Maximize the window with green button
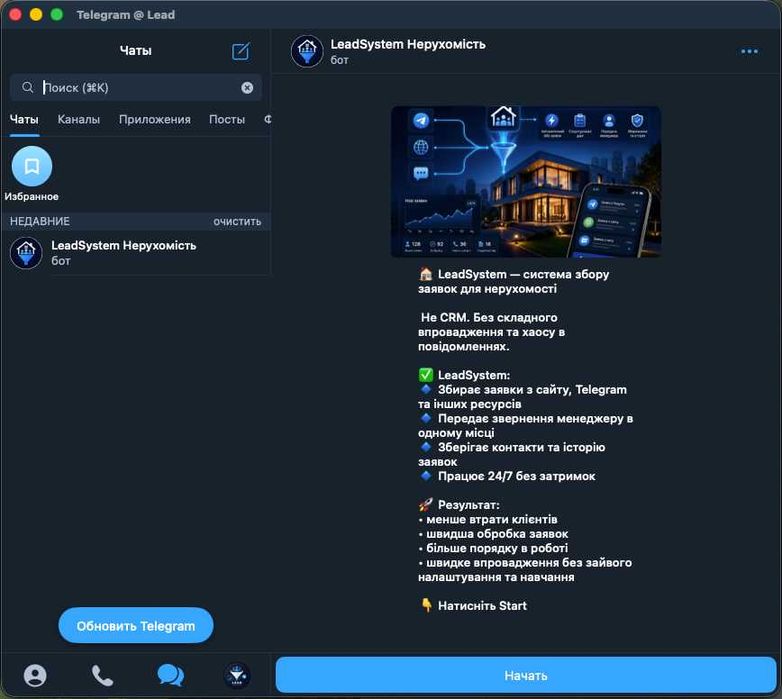Viewport: 782px width, 699px height. 57,14
